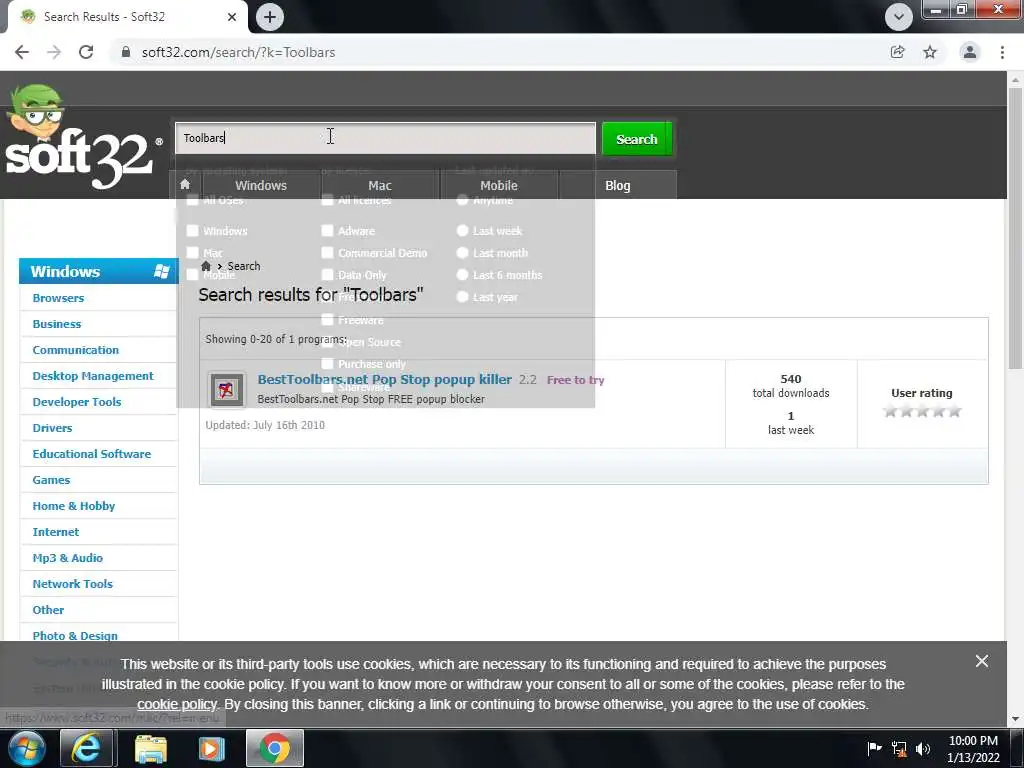Click the Action Center flag icon
Viewport: 1024px width, 768px height.
click(874, 748)
